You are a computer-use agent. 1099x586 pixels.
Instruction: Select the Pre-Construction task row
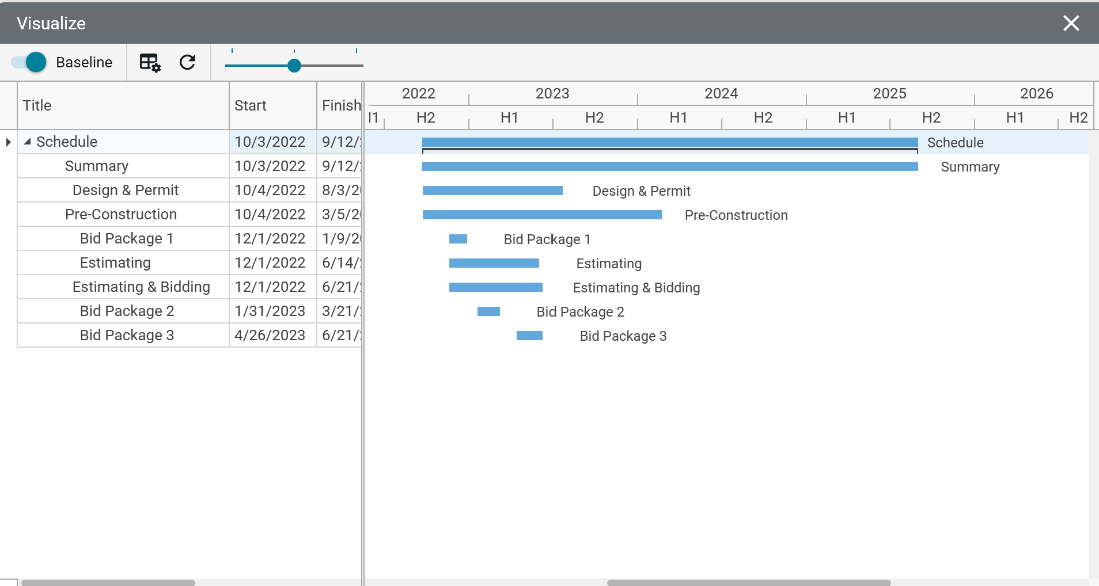coord(121,214)
